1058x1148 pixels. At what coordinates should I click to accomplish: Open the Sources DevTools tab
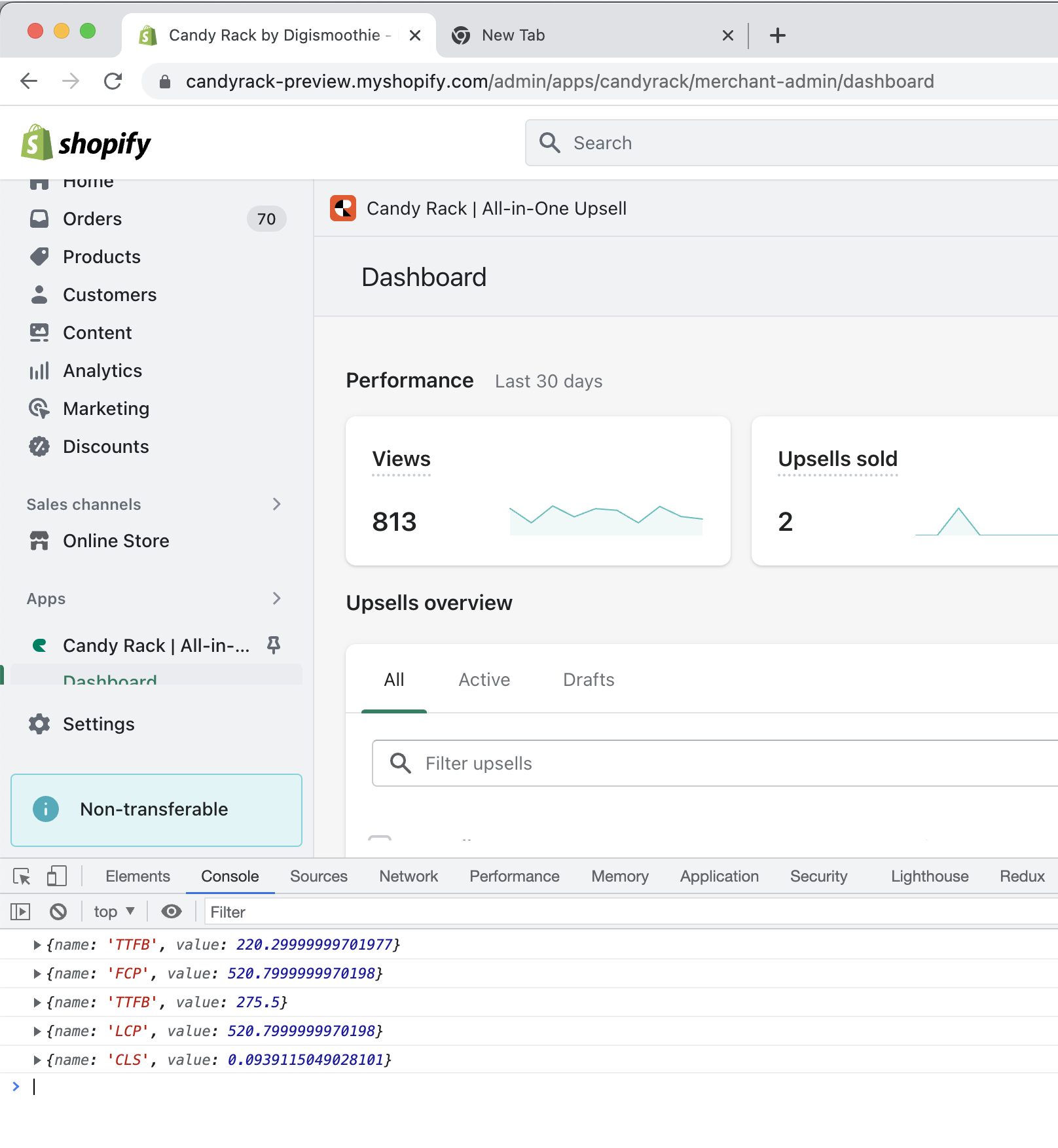click(319, 876)
